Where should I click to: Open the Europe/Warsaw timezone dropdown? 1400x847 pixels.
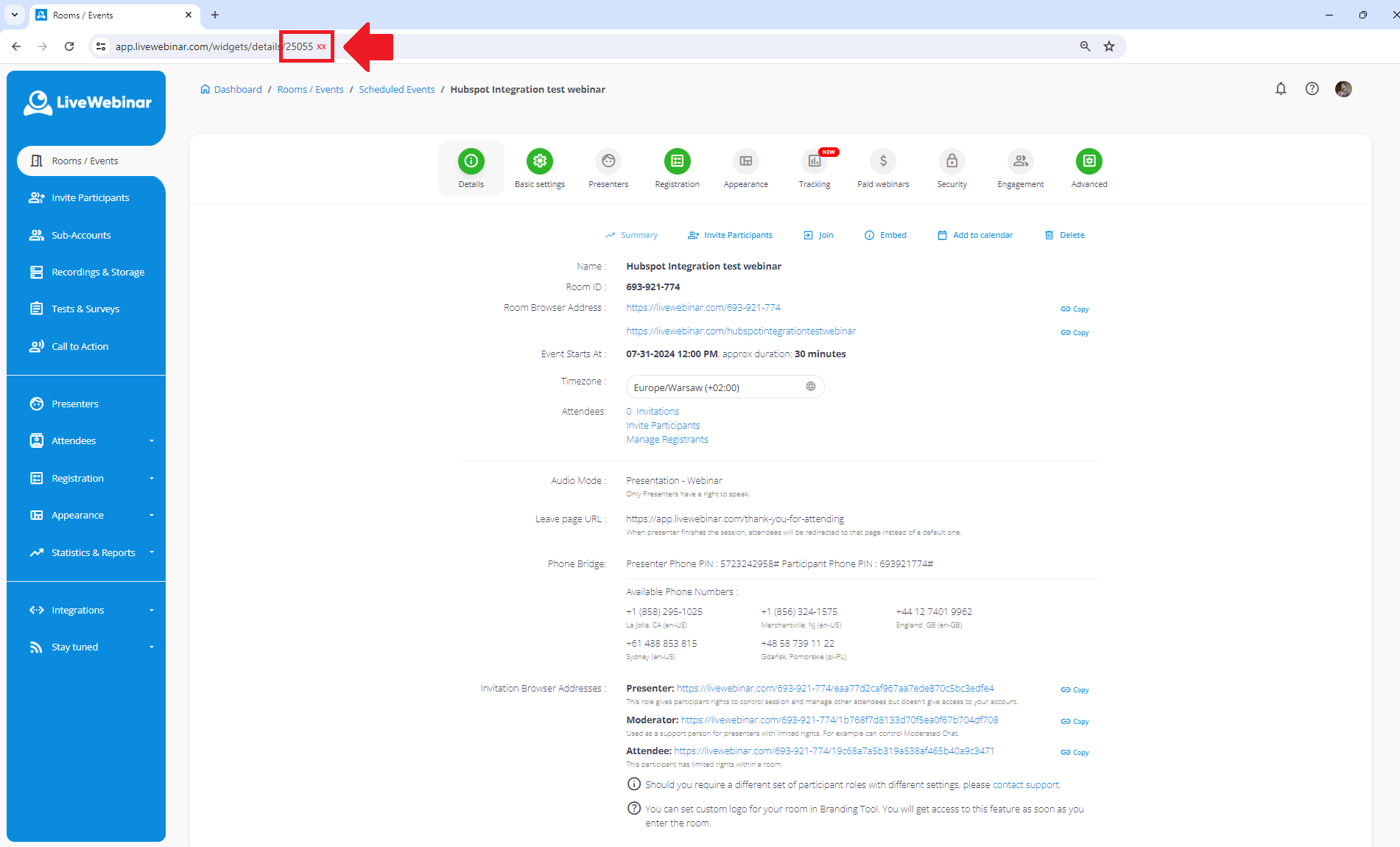724,387
